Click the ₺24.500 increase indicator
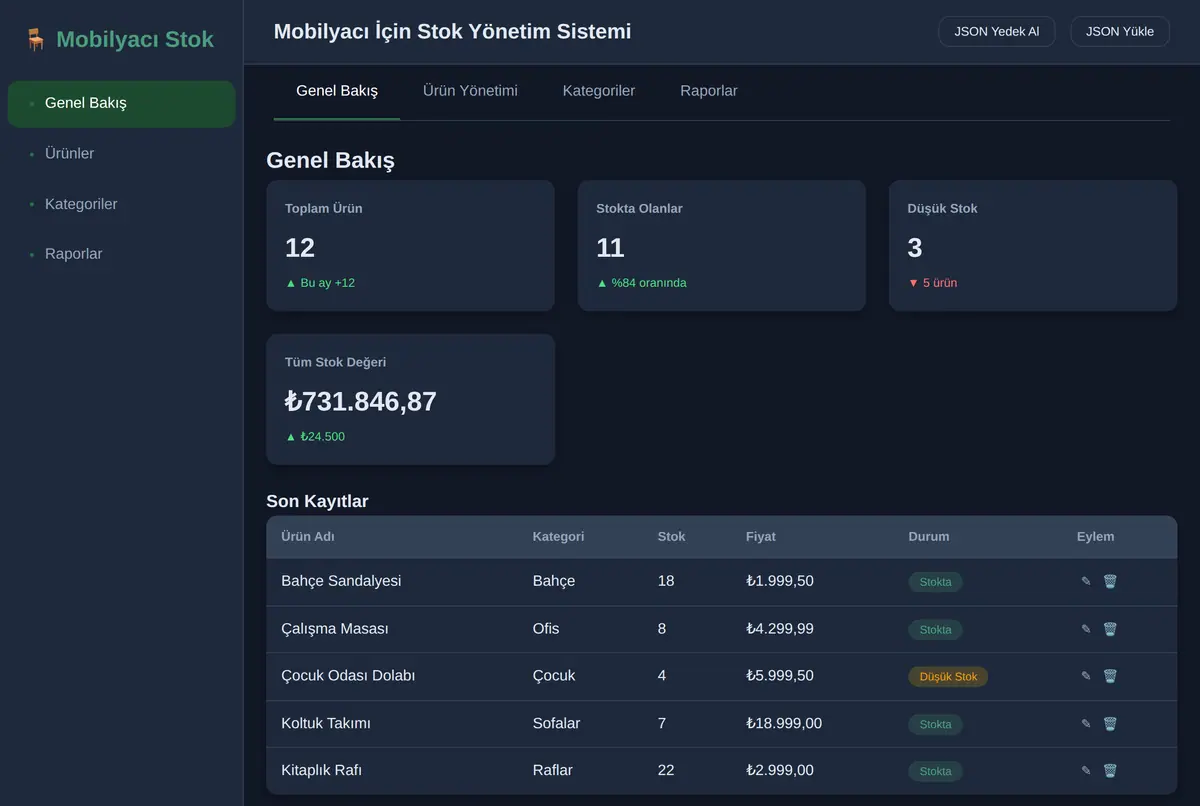This screenshot has width=1200, height=806. pyautogui.click(x=315, y=437)
